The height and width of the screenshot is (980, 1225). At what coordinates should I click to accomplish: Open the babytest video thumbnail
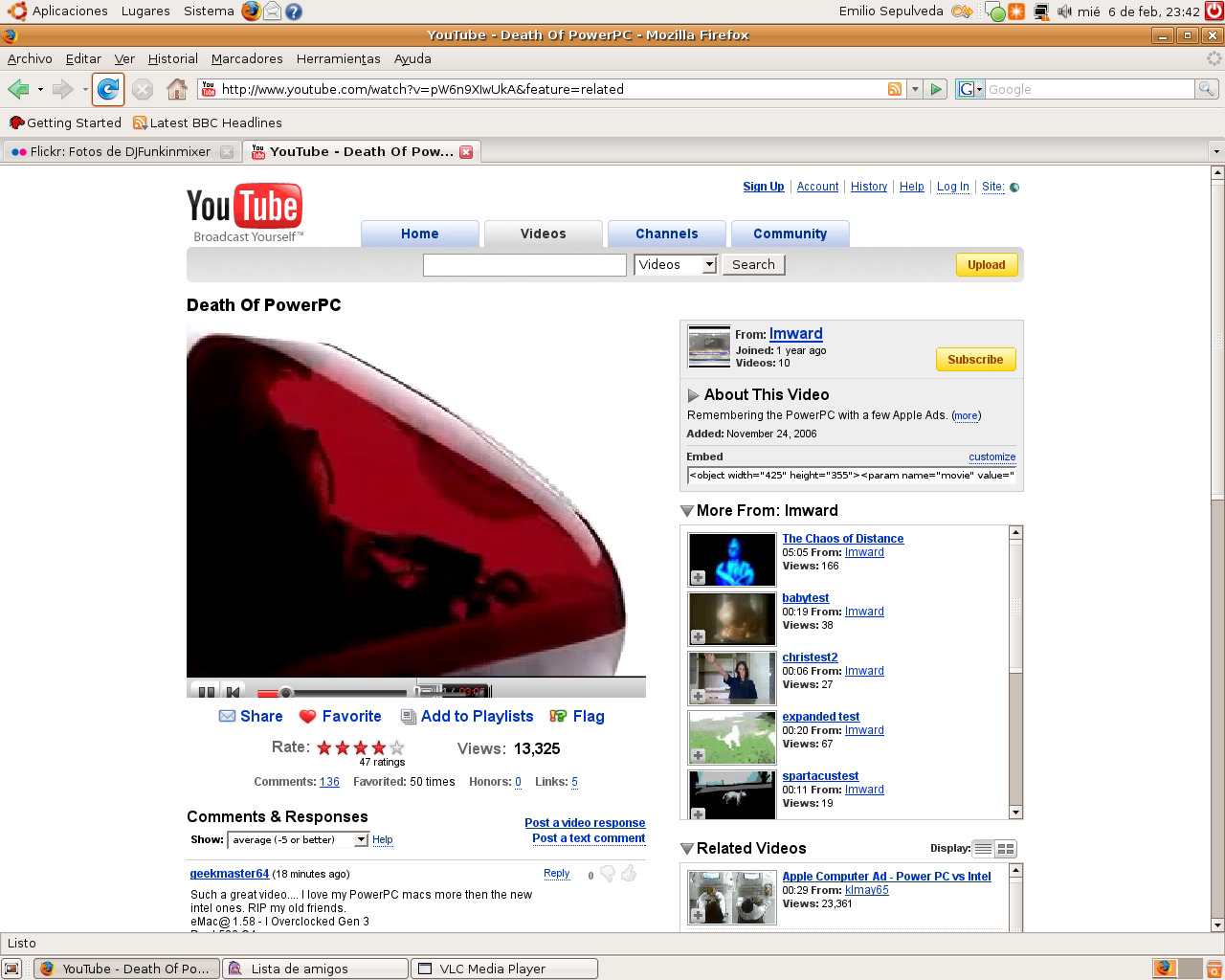(x=732, y=618)
